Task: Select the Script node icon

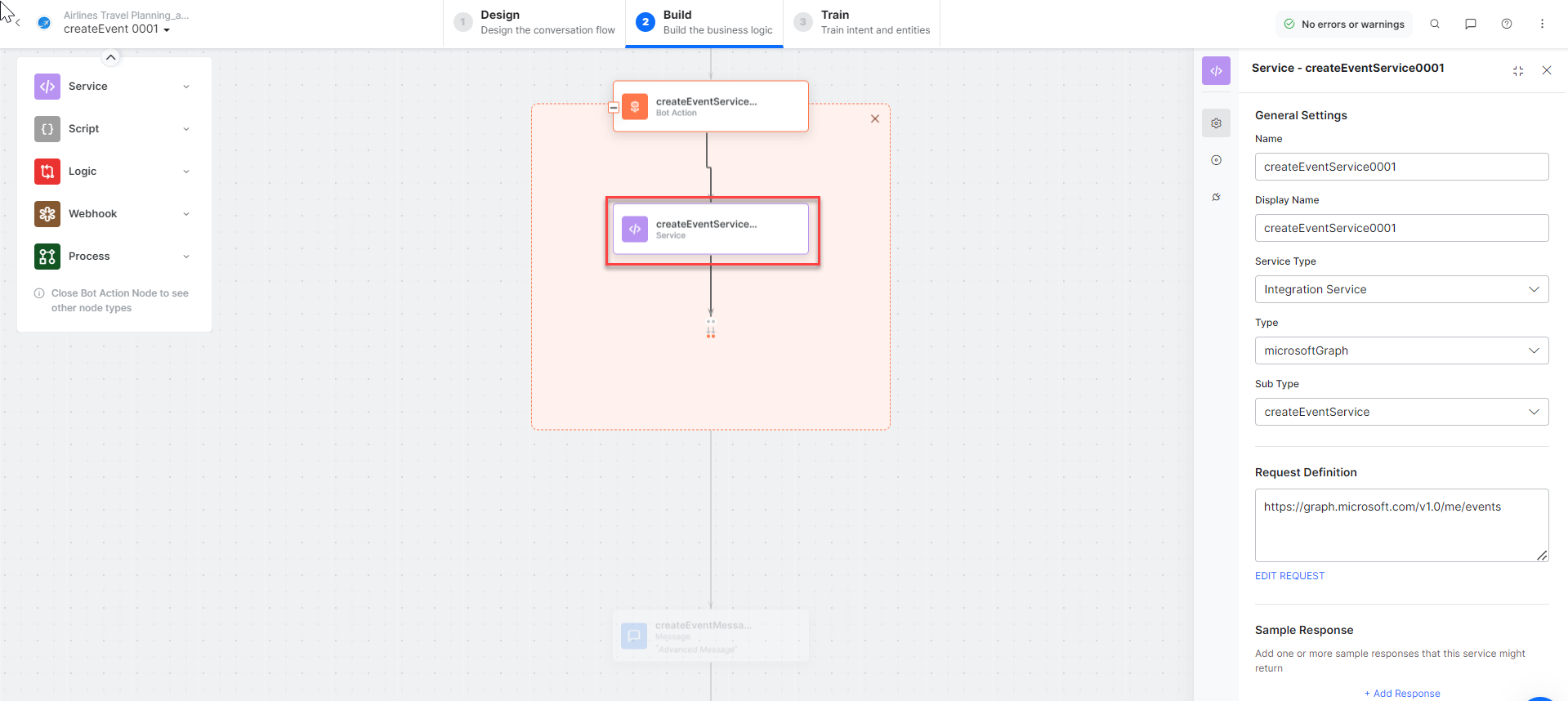Action: [x=47, y=129]
